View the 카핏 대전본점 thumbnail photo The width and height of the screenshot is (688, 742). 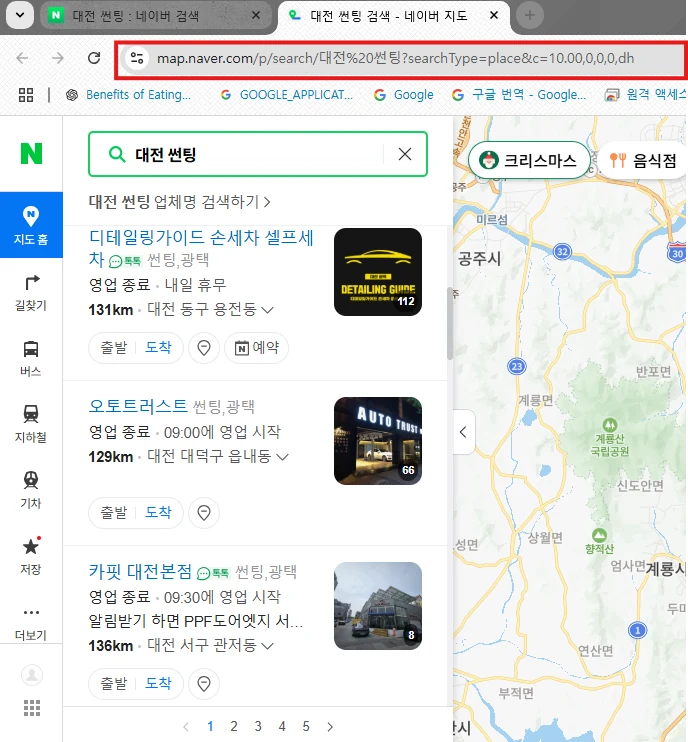[378, 606]
